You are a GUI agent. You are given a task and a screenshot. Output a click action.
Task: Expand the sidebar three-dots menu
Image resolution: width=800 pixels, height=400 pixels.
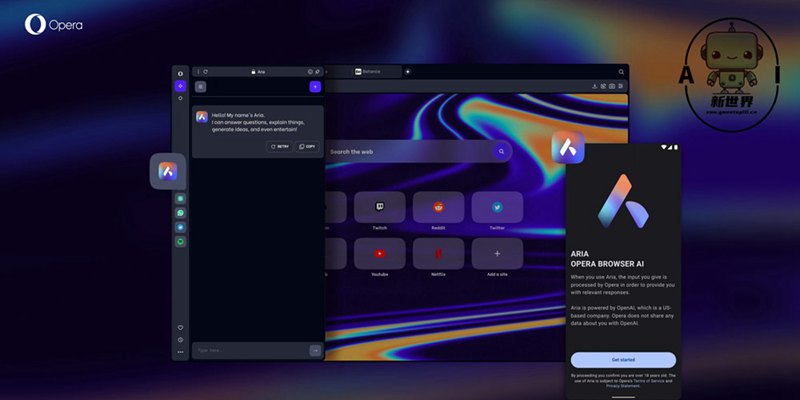point(181,352)
